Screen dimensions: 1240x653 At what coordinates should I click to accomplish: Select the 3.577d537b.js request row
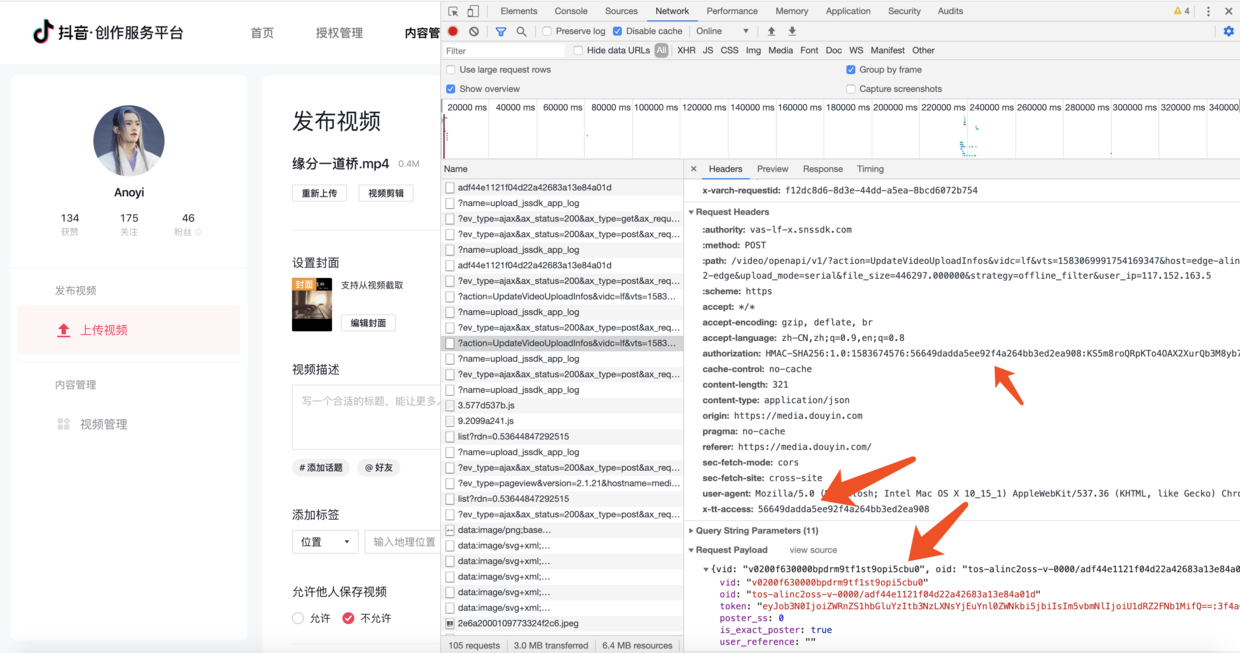[x=562, y=405]
